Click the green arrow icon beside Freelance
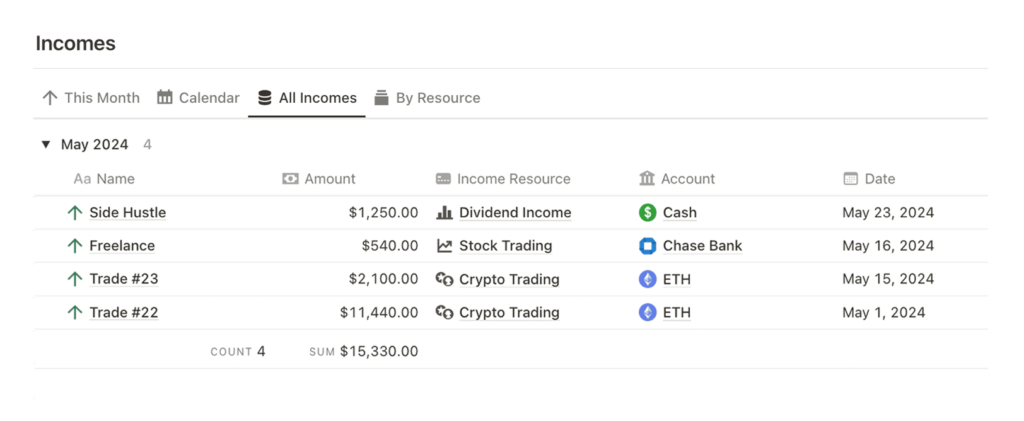The image size is (1024, 421). coord(75,246)
